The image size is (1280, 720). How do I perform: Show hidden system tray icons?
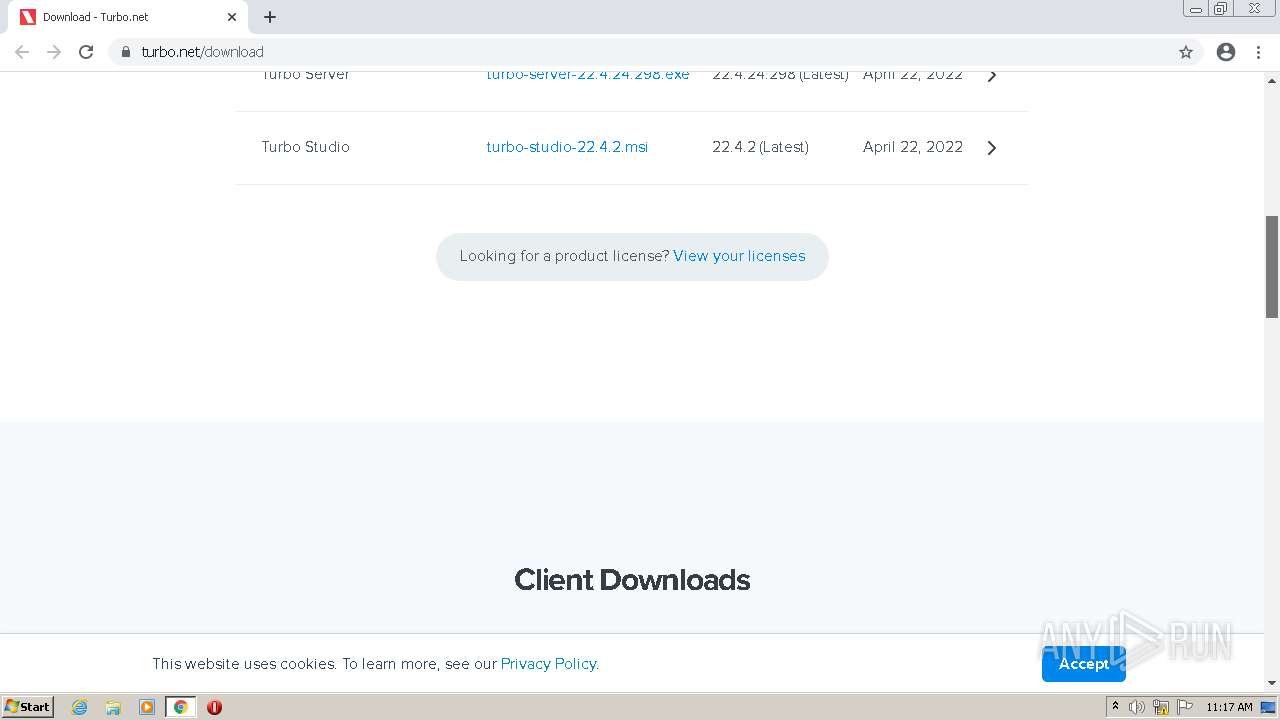point(1115,707)
